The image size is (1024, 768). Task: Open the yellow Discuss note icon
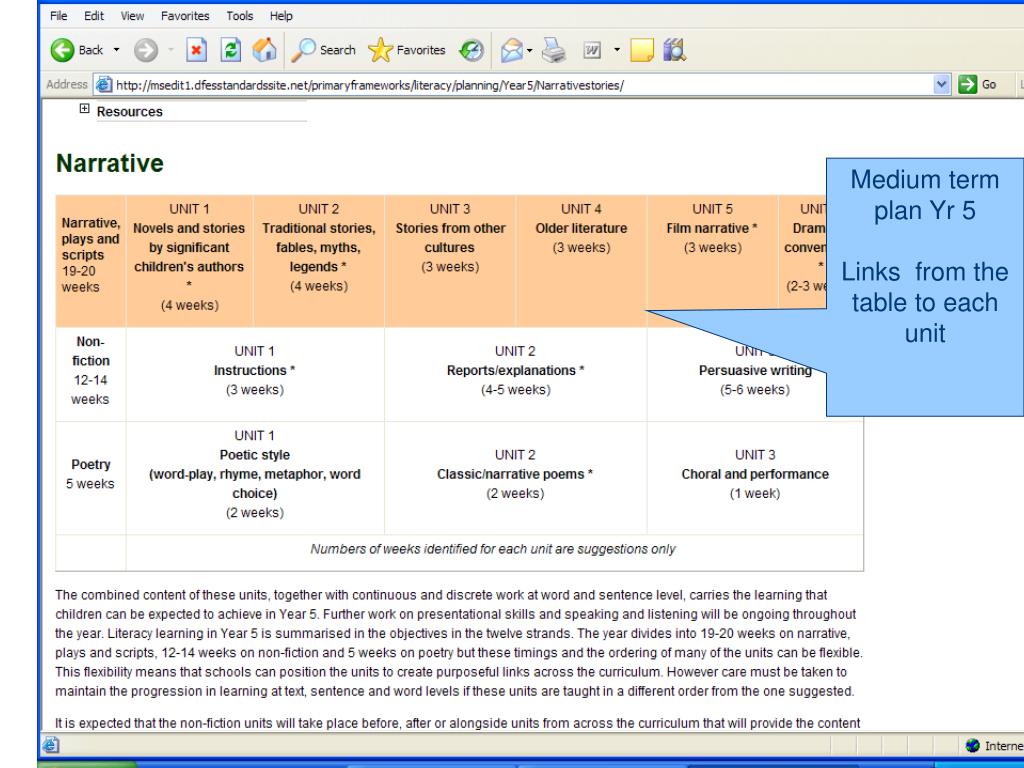641,50
